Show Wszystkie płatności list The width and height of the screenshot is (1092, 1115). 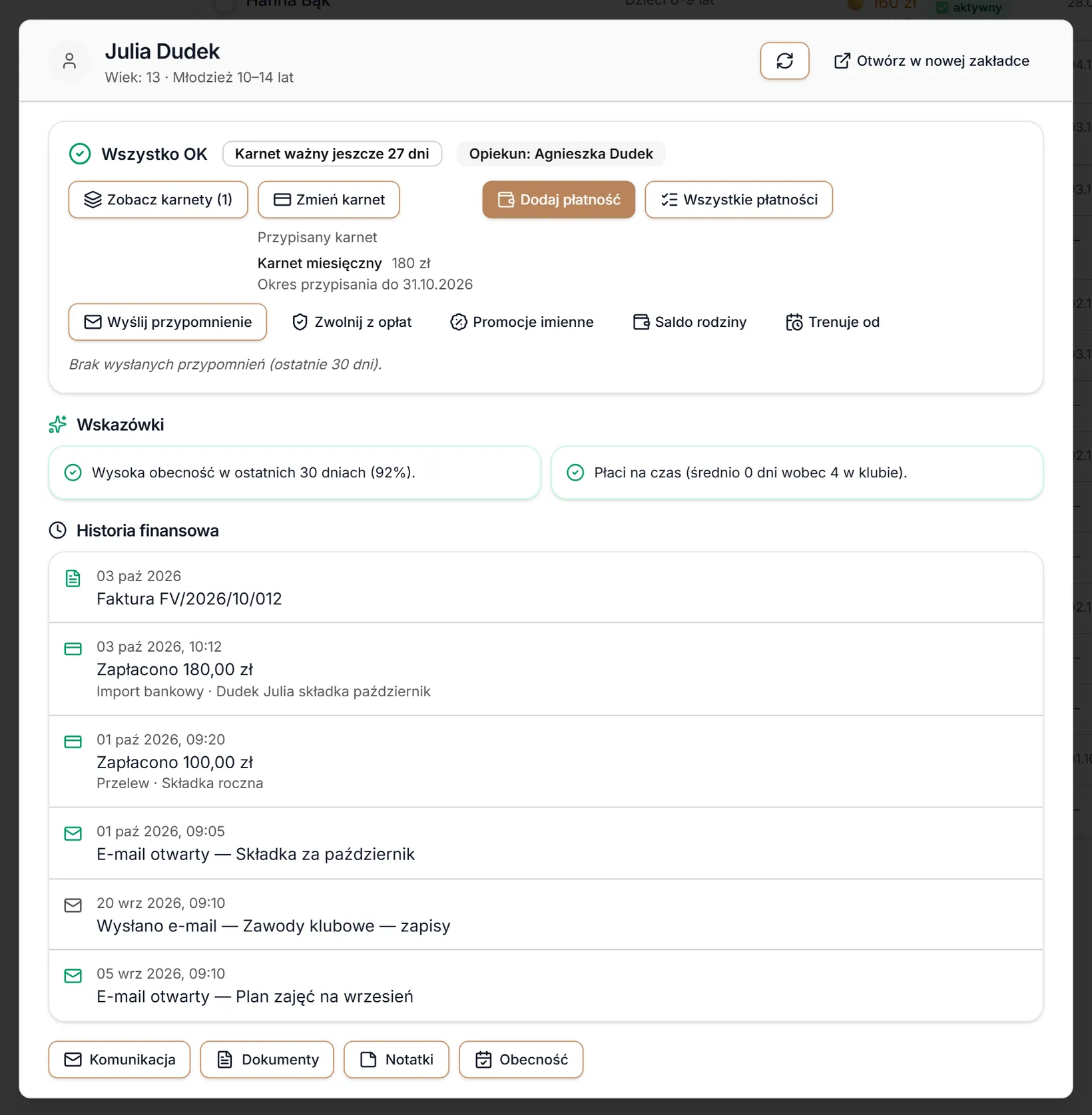pos(738,200)
